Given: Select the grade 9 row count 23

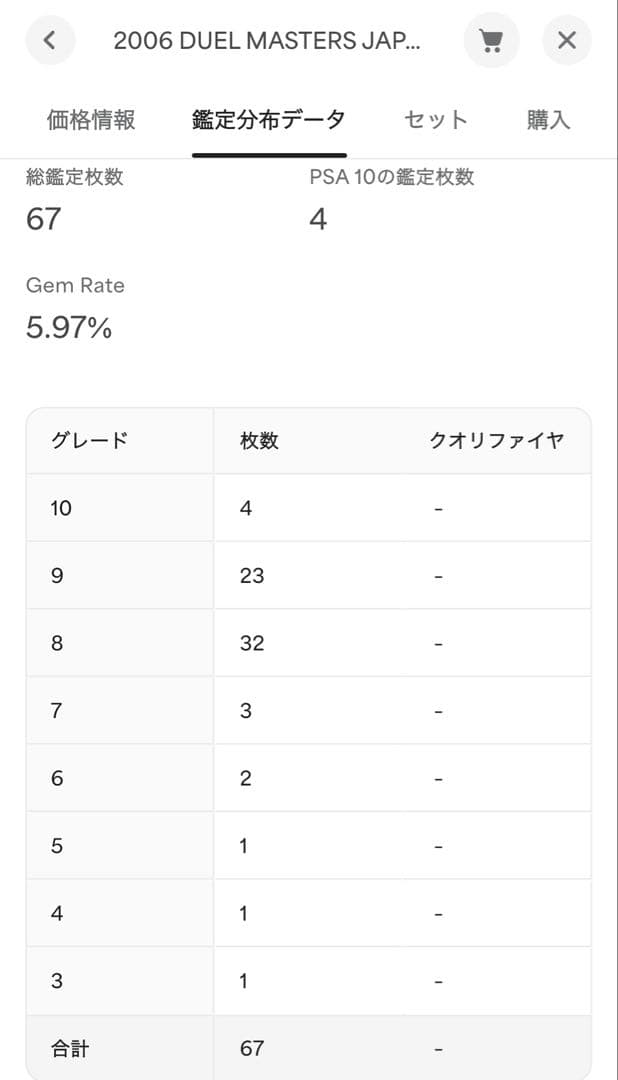Looking at the screenshot, I should pyautogui.click(x=252, y=576).
